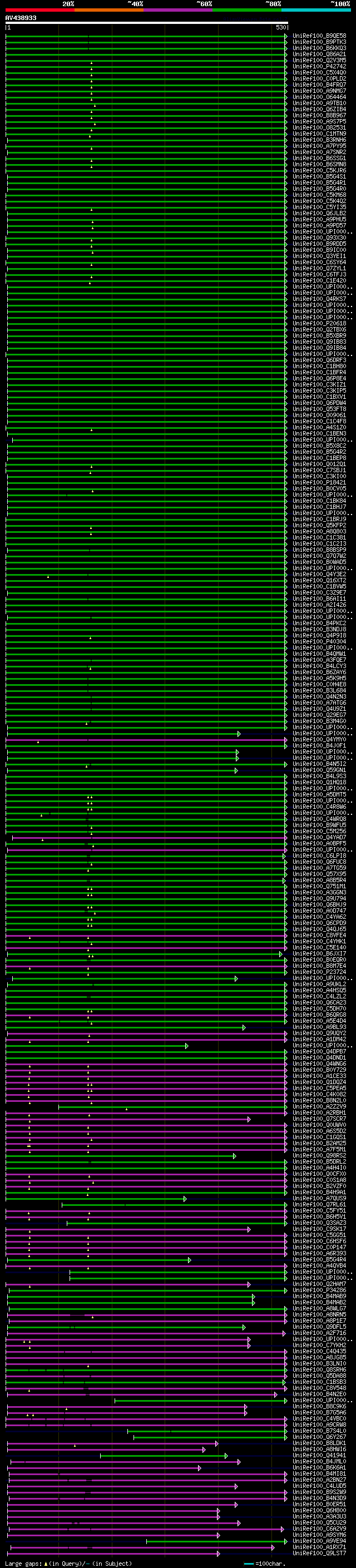Pick the UniRef100_A7PY95 row label
Viewport: 356px width, 1568px height.
tap(319, 146)
